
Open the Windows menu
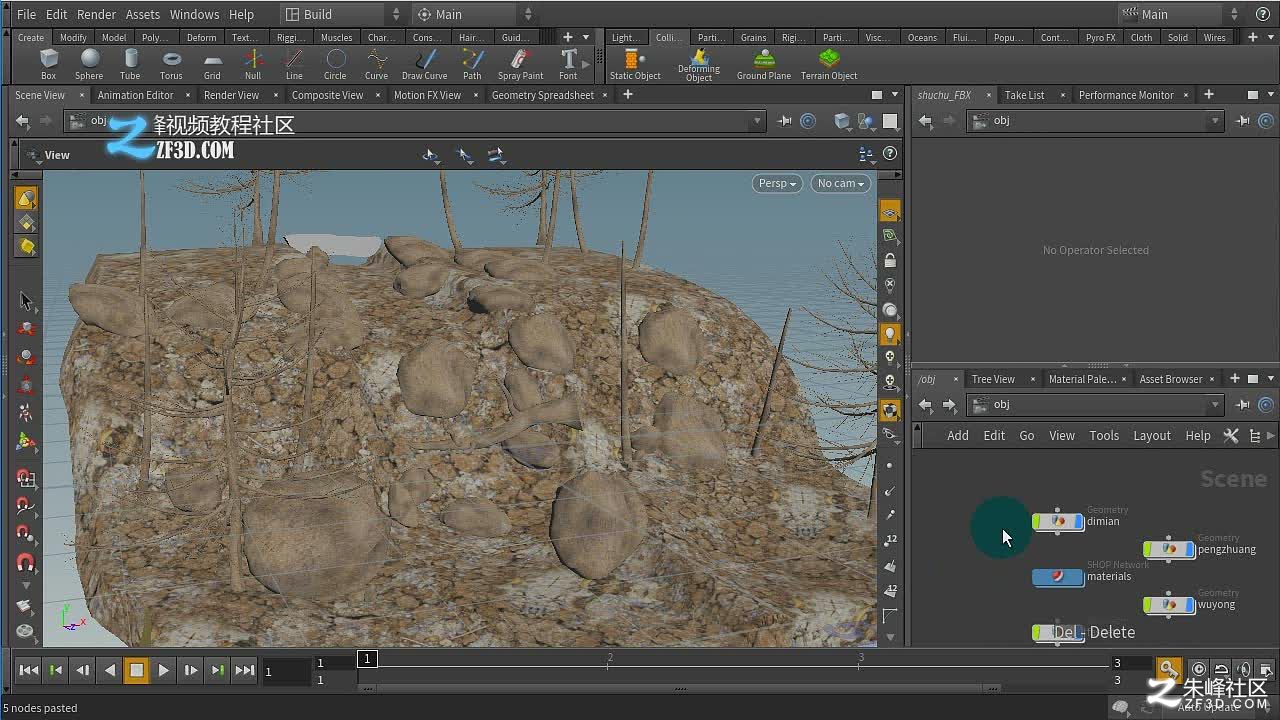[x=194, y=14]
